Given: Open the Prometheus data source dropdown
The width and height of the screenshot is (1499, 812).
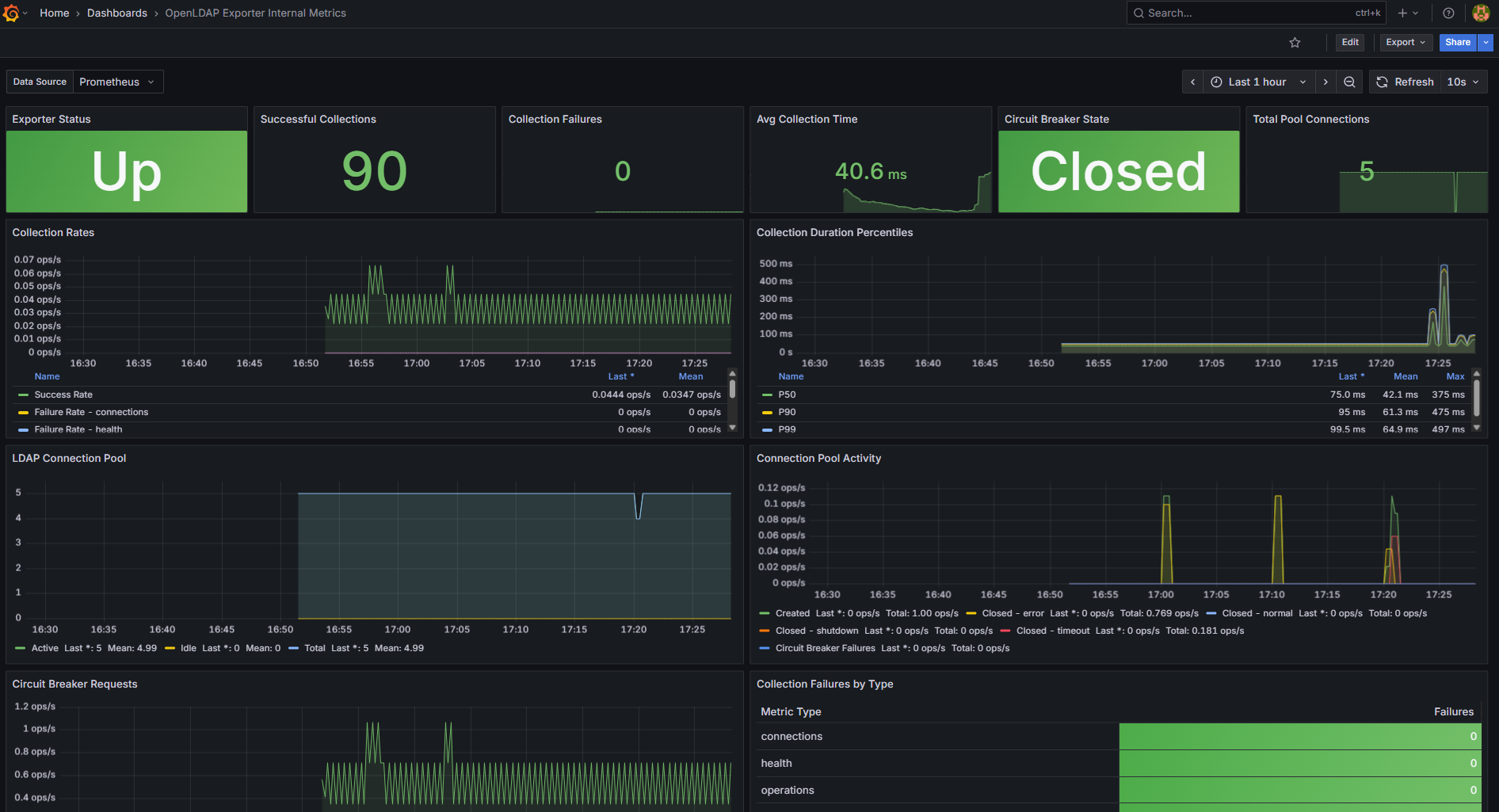Looking at the screenshot, I should (x=118, y=82).
